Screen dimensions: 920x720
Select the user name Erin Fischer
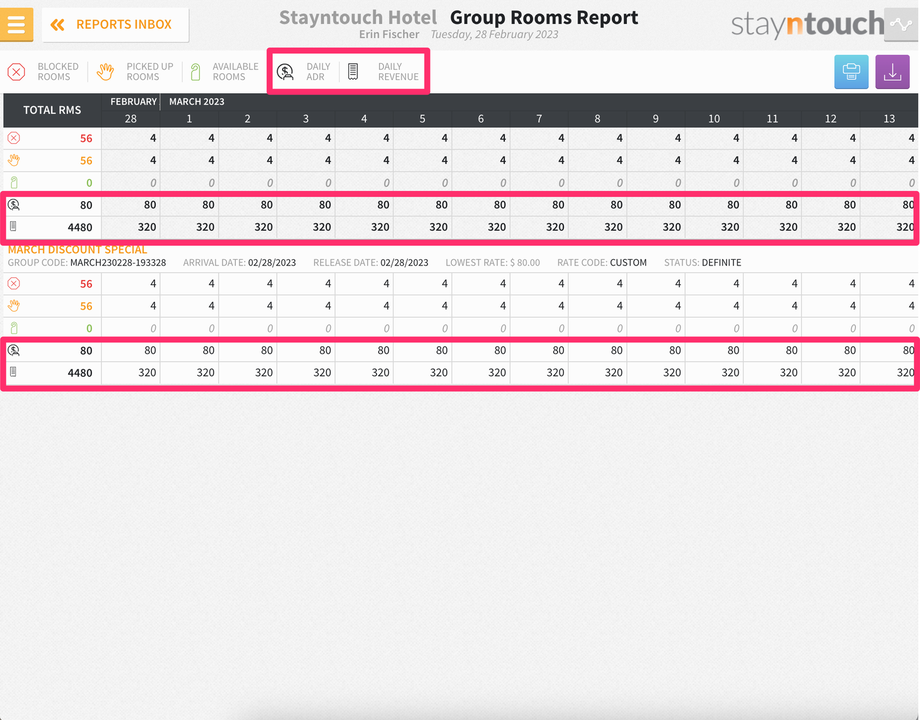point(389,35)
